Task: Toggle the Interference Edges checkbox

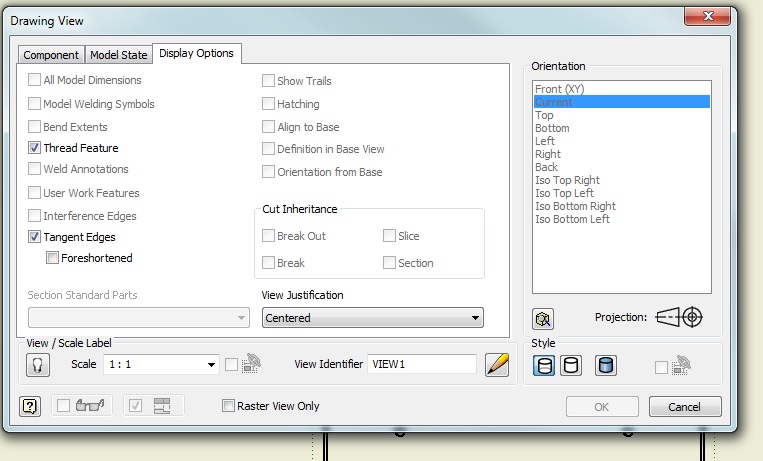Action: (34, 215)
